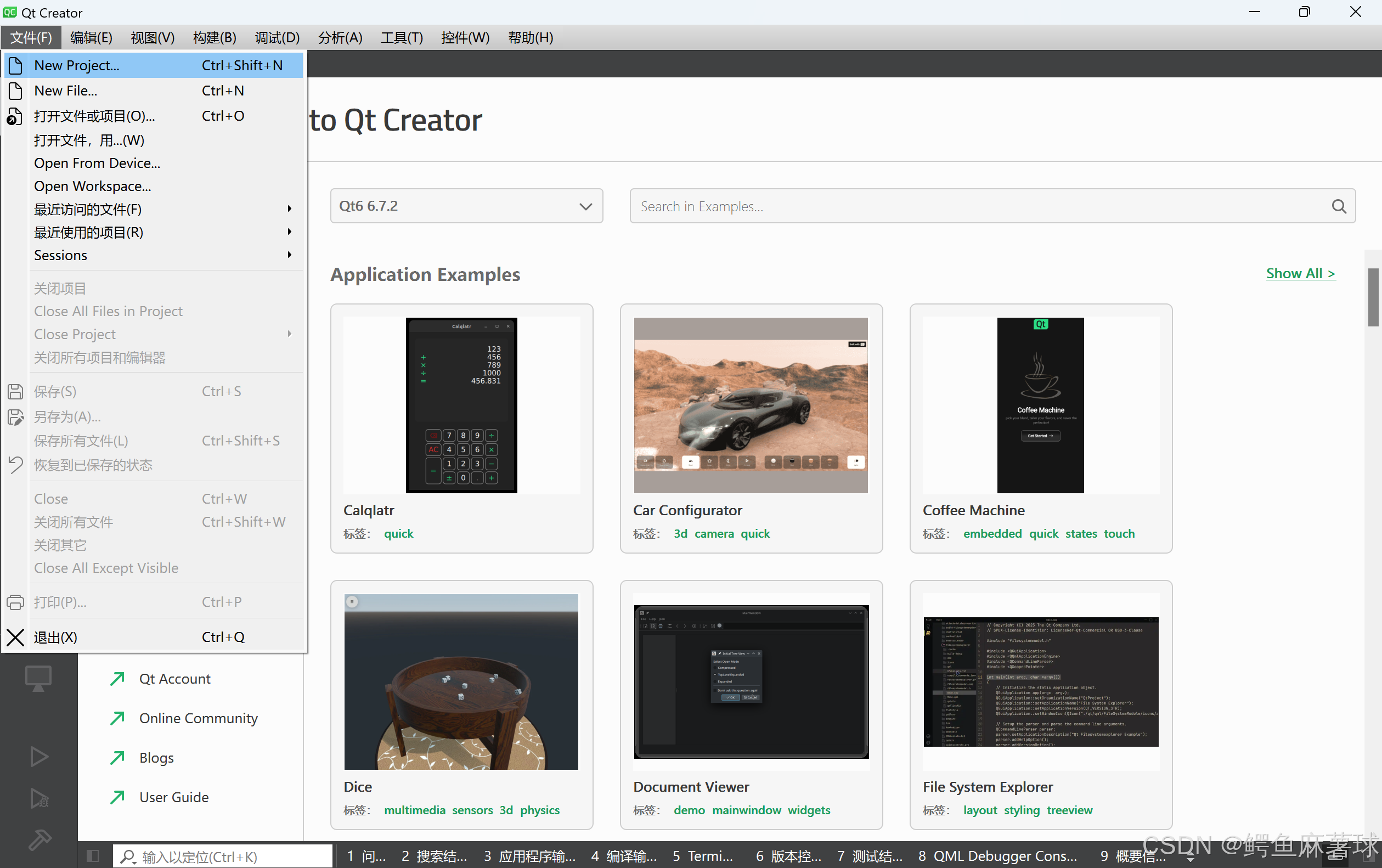Click the camera tag under Car Configurator
Image resolution: width=1382 pixels, height=868 pixels.
pyautogui.click(x=714, y=534)
